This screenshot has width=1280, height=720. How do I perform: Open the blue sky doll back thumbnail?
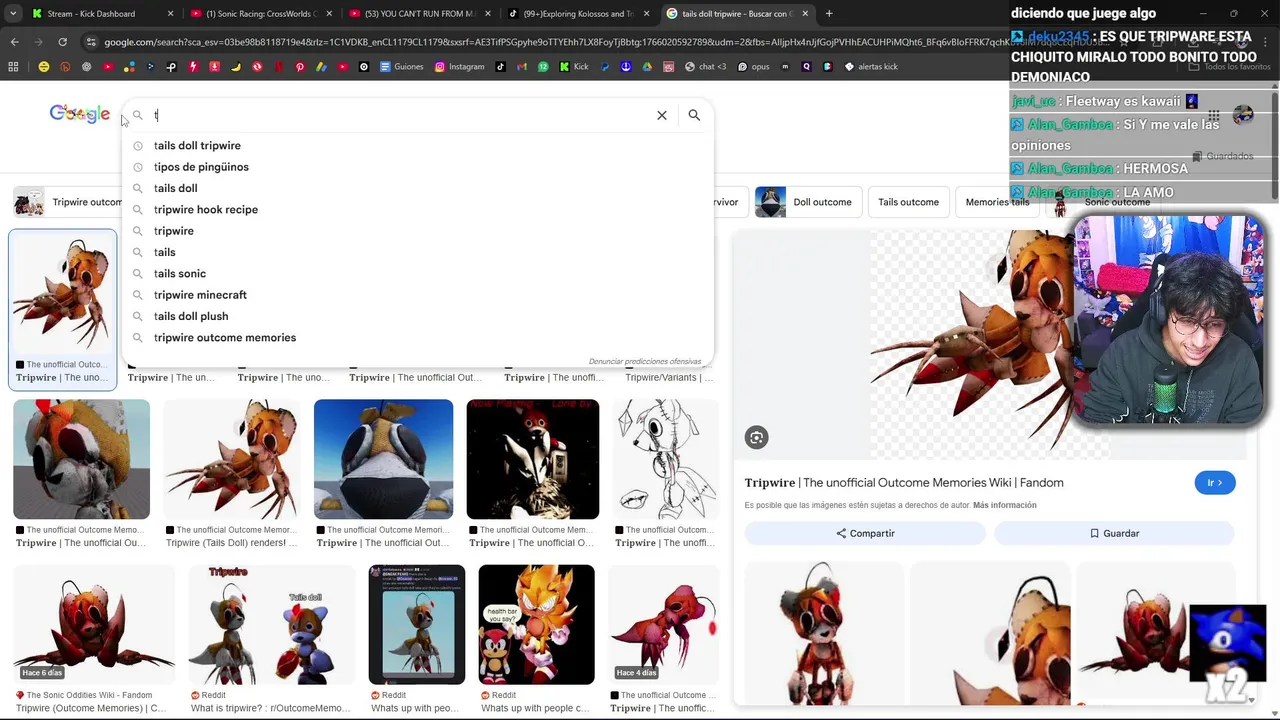pos(384,459)
